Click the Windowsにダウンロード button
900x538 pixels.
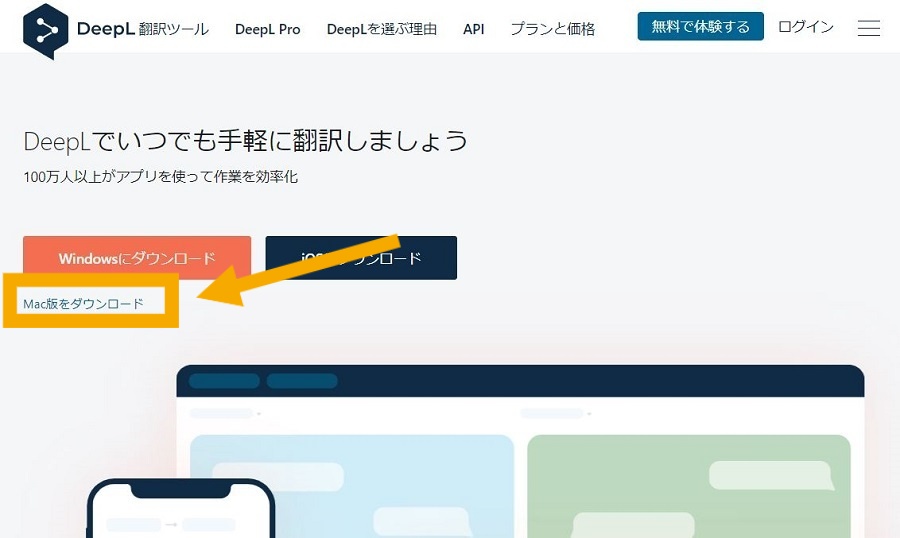[x=137, y=257]
